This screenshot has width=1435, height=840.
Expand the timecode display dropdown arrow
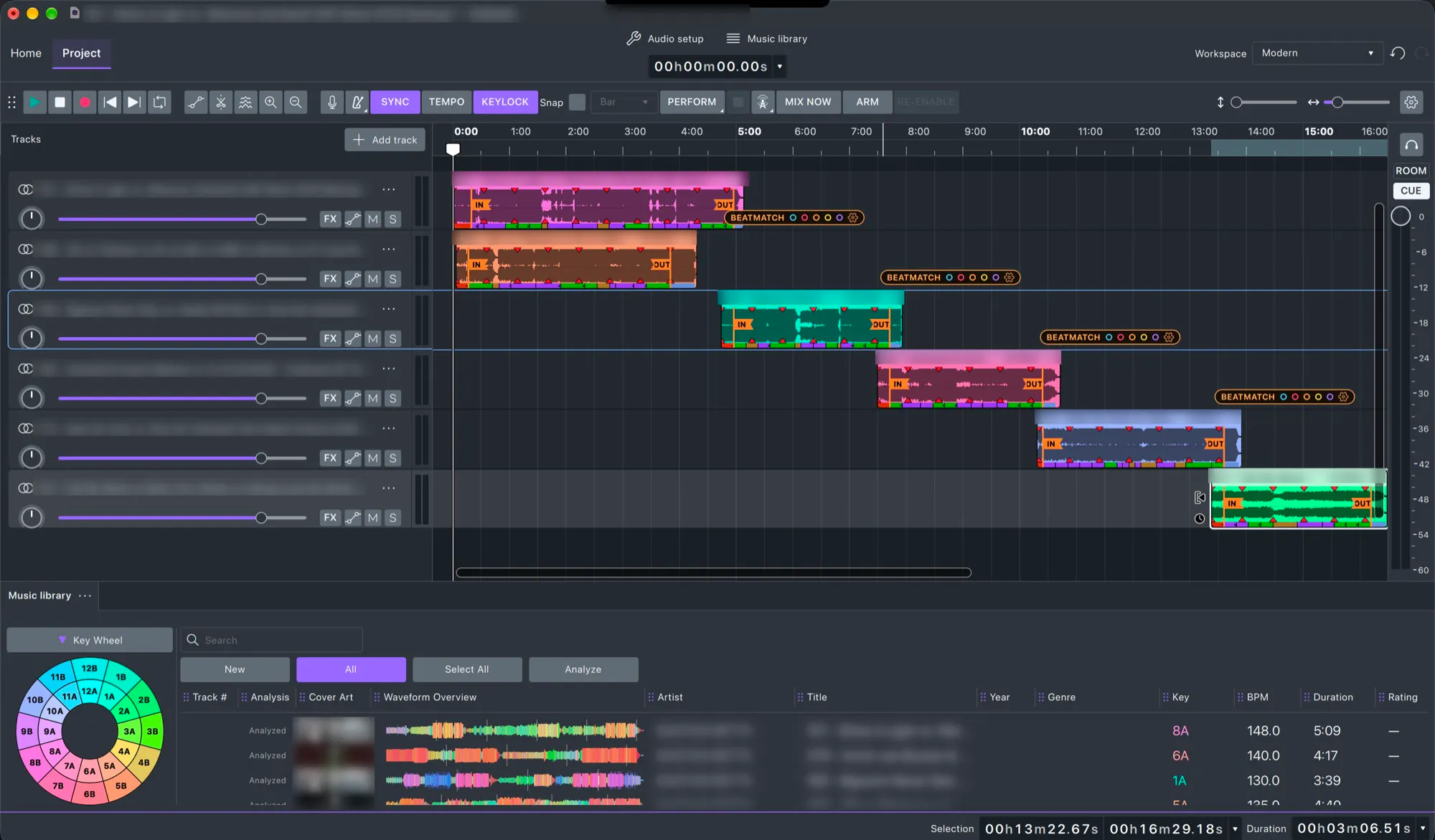[x=780, y=67]
